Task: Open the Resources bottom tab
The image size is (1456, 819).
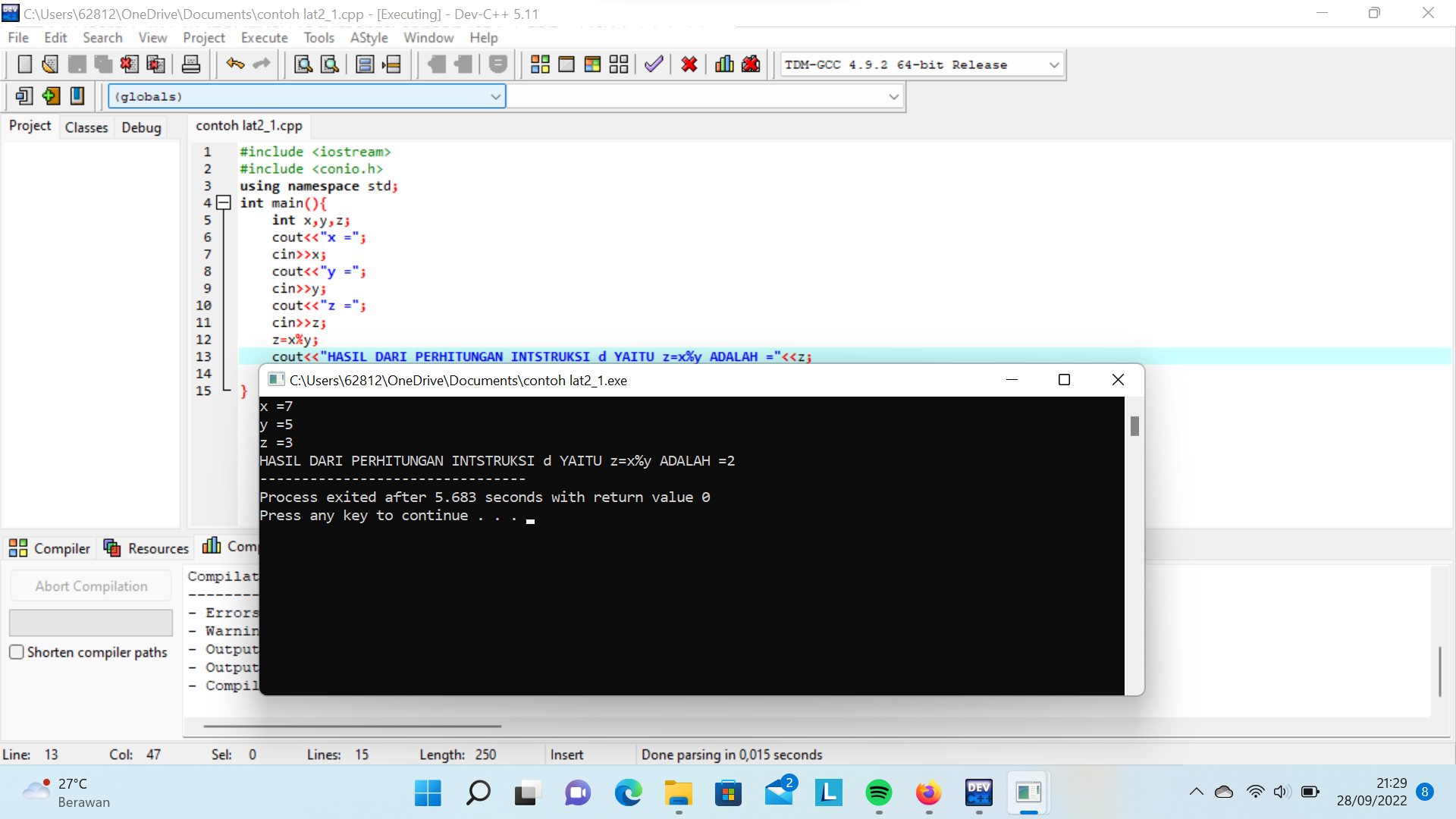Action: pyautogui.click(x=146, y=548)
